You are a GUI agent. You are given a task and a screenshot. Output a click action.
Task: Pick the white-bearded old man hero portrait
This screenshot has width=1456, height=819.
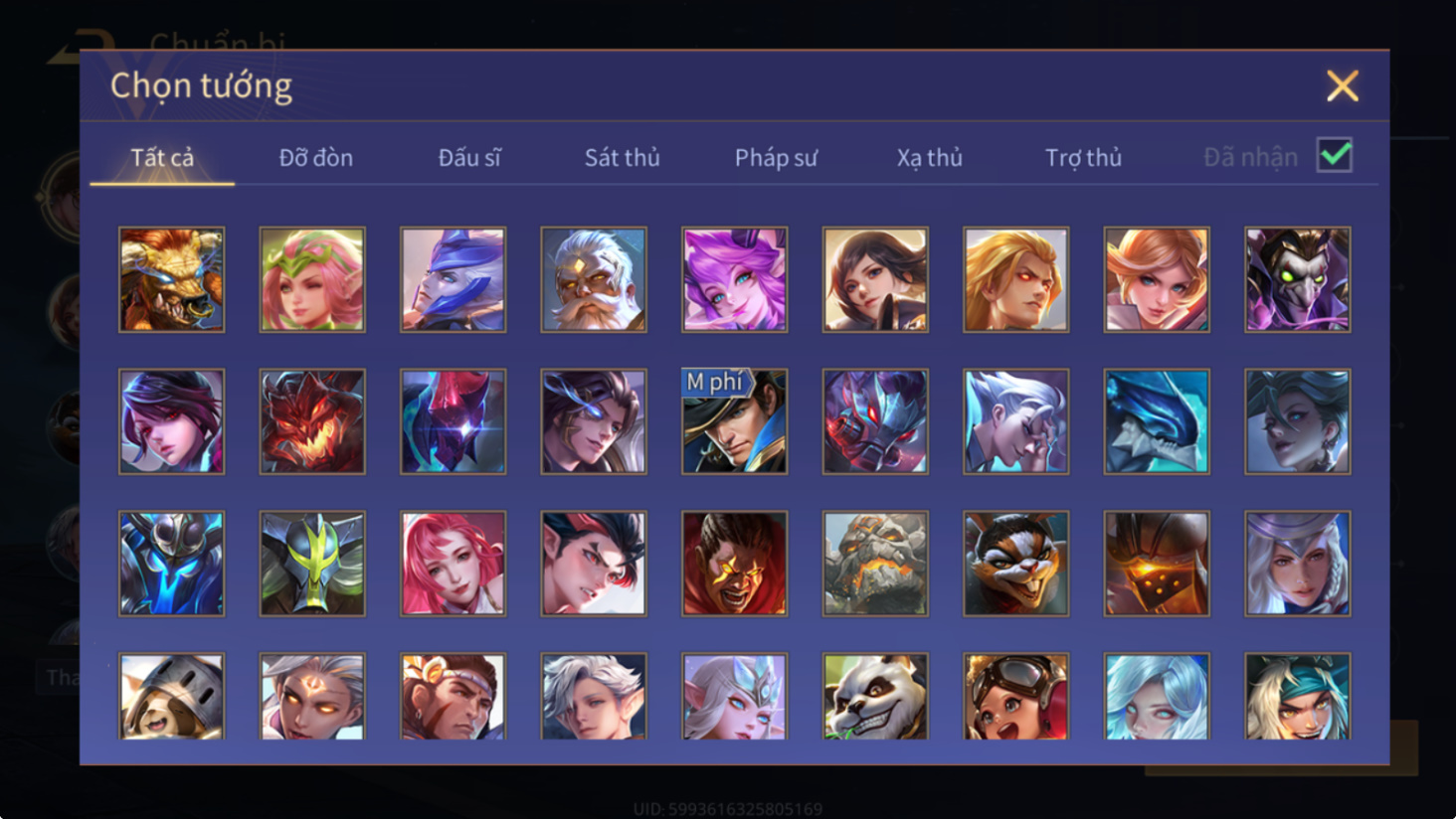pyautogui.click(x=594, y=279)
